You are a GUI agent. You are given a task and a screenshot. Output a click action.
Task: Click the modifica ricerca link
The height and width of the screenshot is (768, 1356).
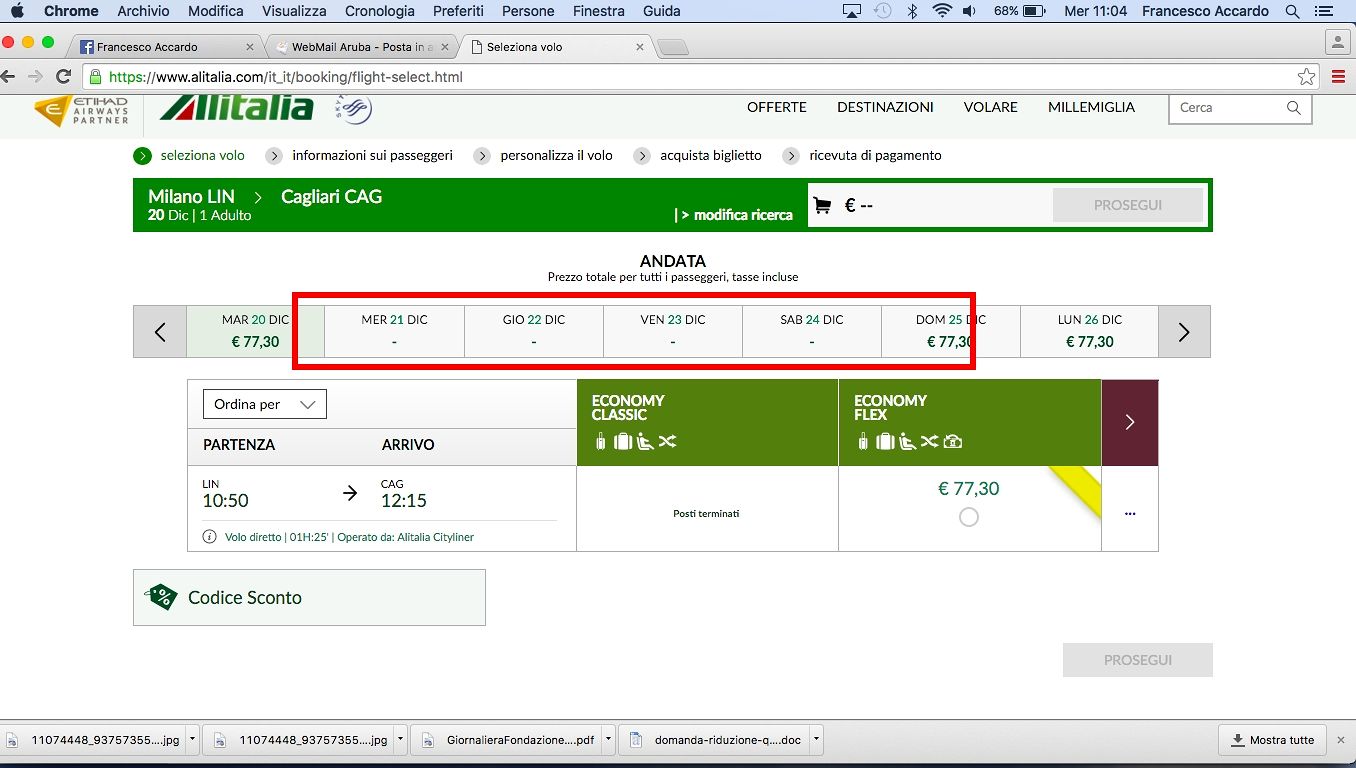click(737, 215)
